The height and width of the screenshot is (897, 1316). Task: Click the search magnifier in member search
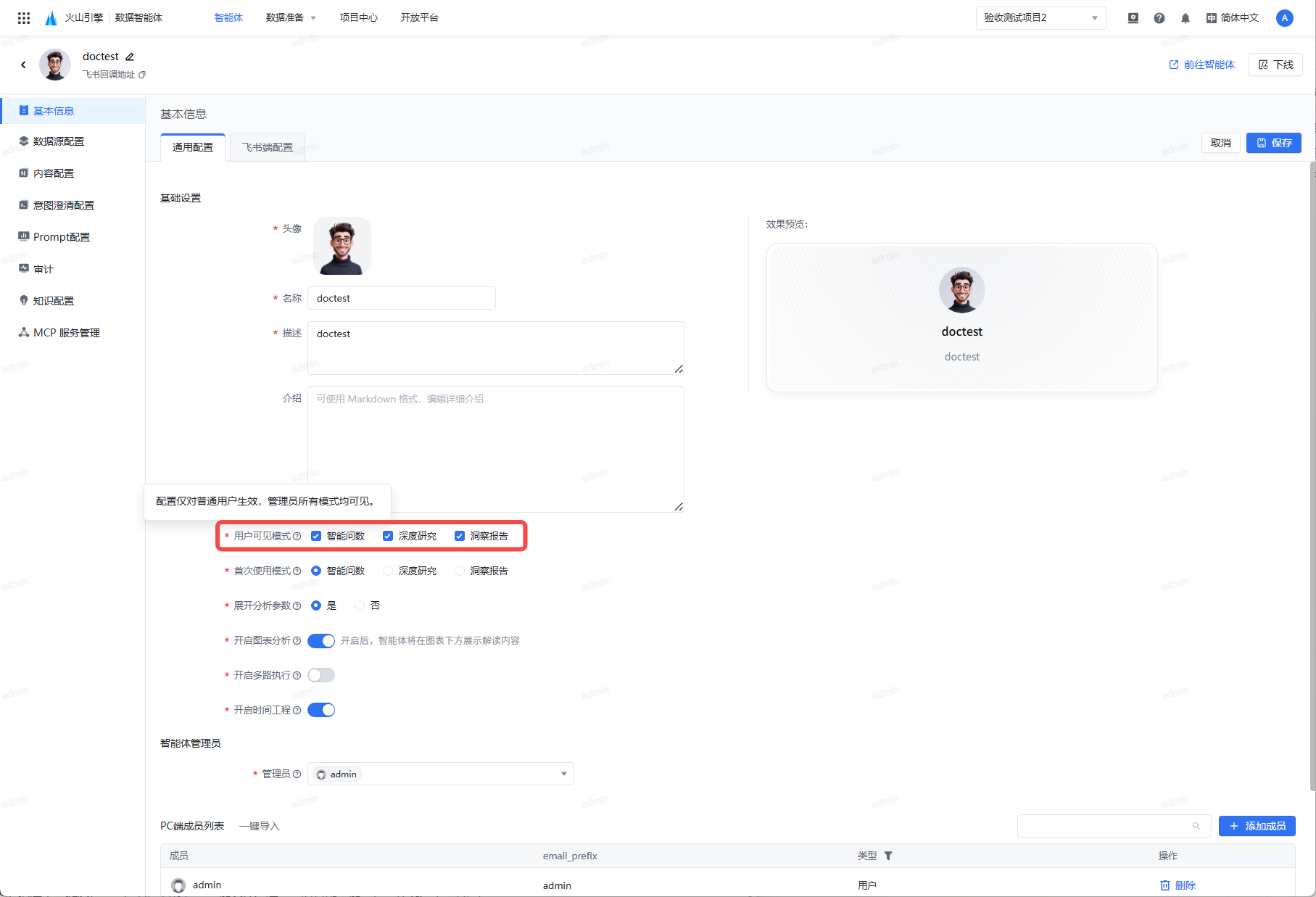coord(1196,826)
